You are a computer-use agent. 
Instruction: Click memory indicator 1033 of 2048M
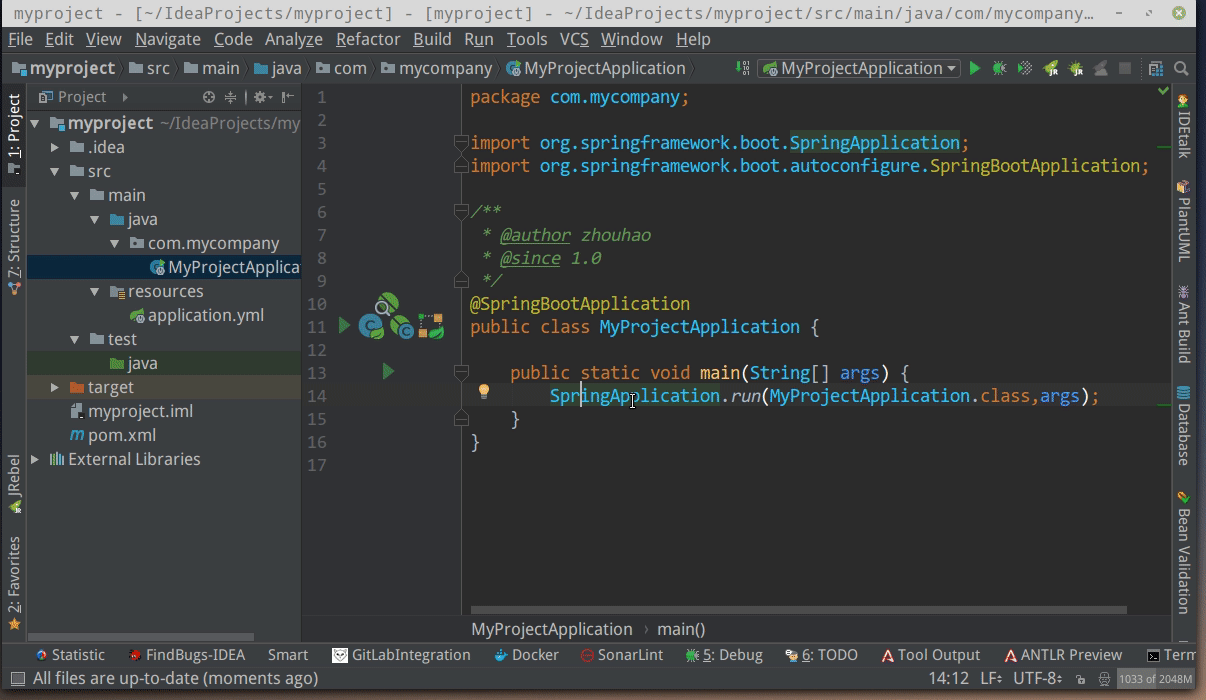tap(1155, 679)
